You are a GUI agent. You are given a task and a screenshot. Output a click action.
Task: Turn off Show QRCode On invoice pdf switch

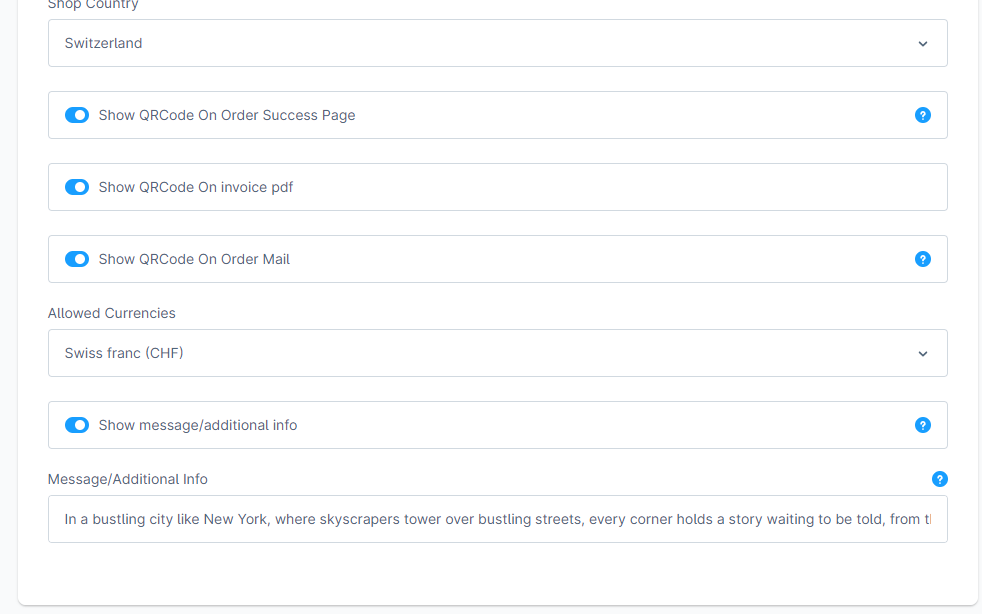coord(77,187)
